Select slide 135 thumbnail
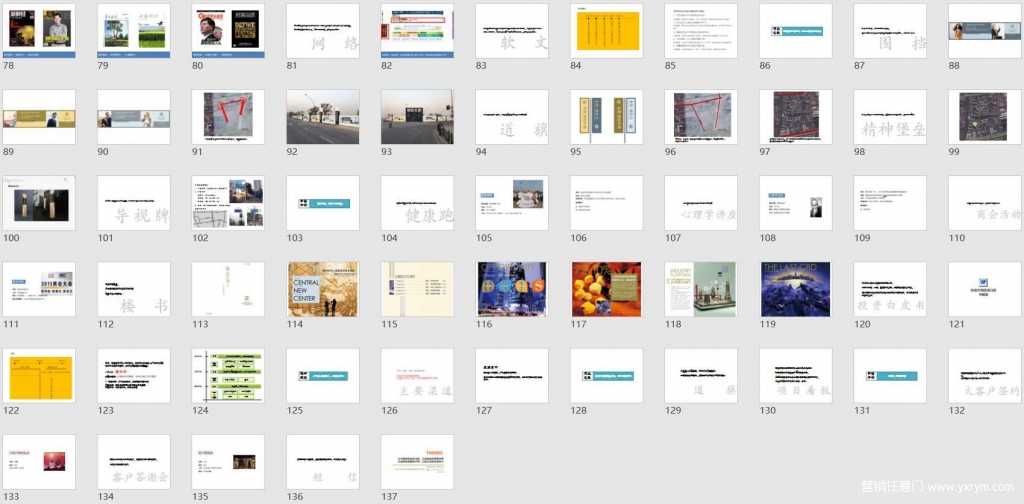This screenshot has width=1024, height=504. coord(228,462)
